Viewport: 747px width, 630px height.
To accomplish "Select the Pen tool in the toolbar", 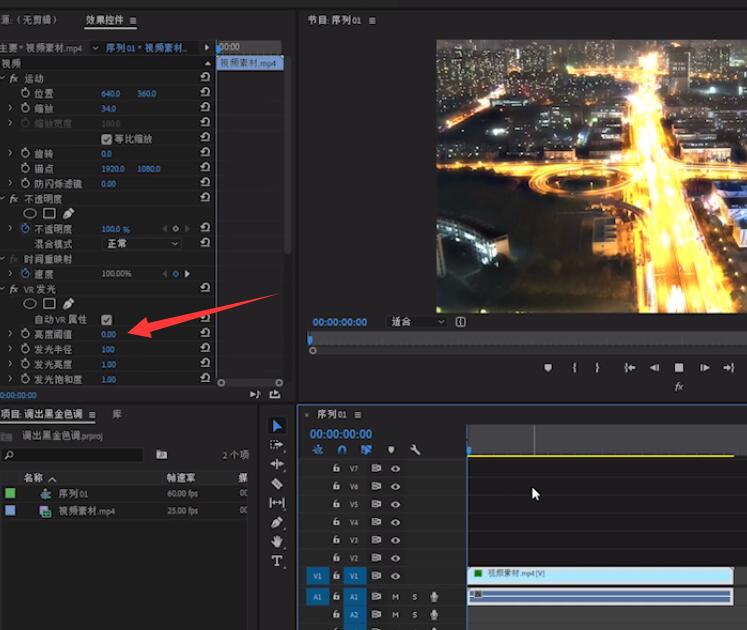I will click(277, 522).
